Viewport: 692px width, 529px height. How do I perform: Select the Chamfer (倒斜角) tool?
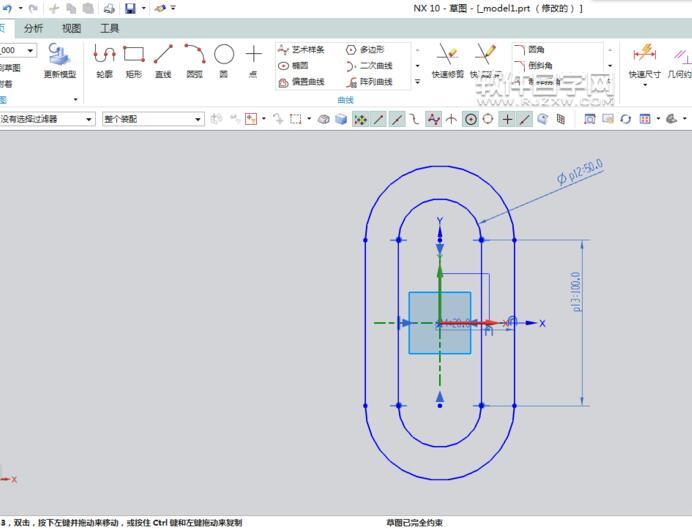[534, 66]
